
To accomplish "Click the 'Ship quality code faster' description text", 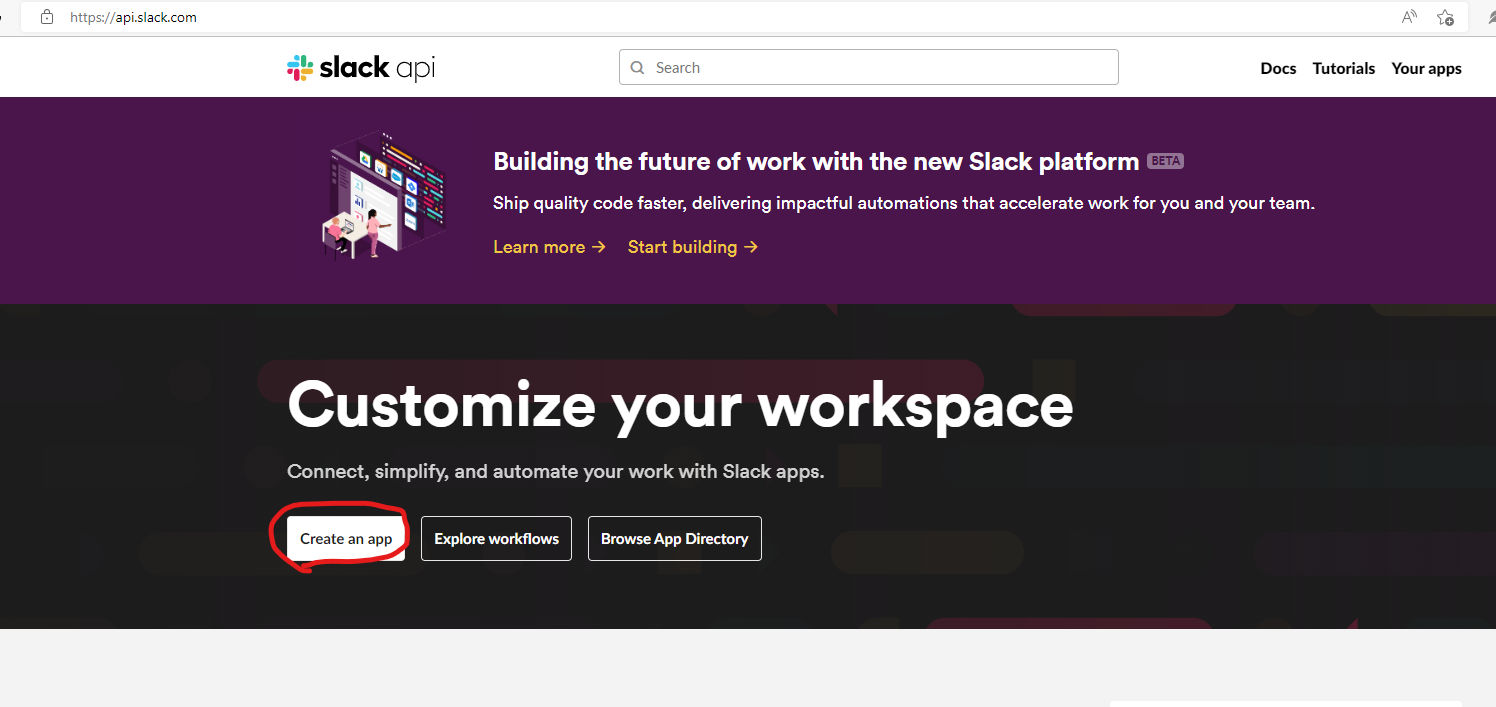I will pos(903,203).
